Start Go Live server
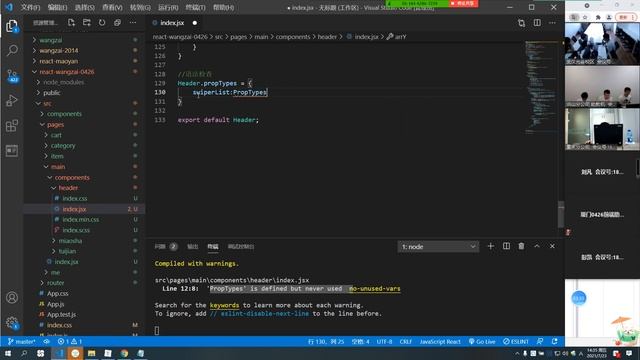Screen dimensions: 640x360 click(x=482, y=341)
